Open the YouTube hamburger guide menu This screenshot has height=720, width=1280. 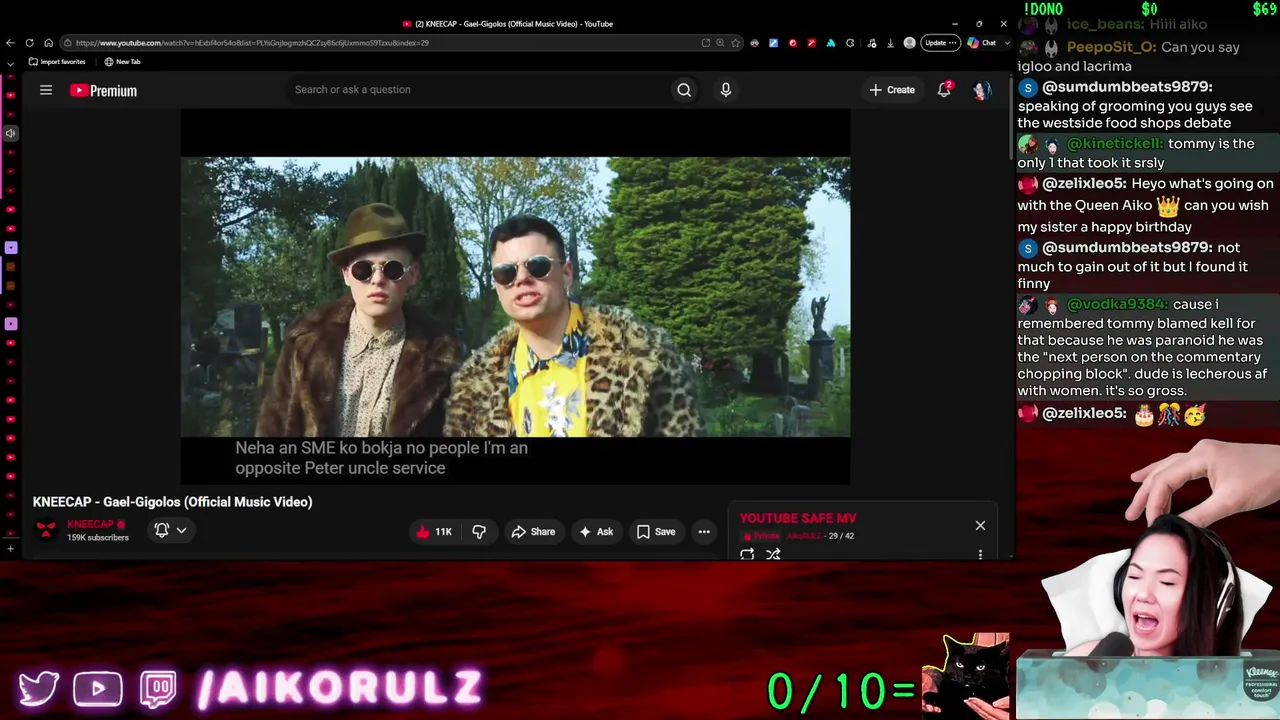[46, 90]
